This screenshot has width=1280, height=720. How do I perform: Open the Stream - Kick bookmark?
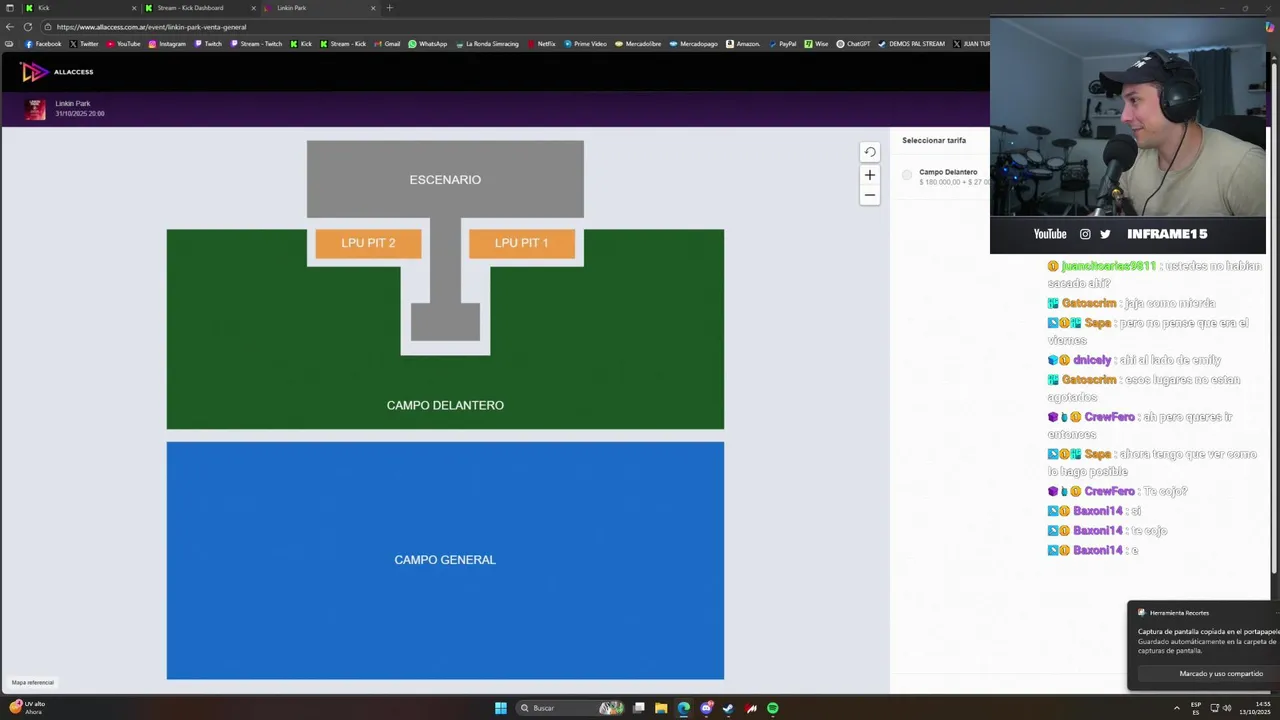tap(343, 44)
